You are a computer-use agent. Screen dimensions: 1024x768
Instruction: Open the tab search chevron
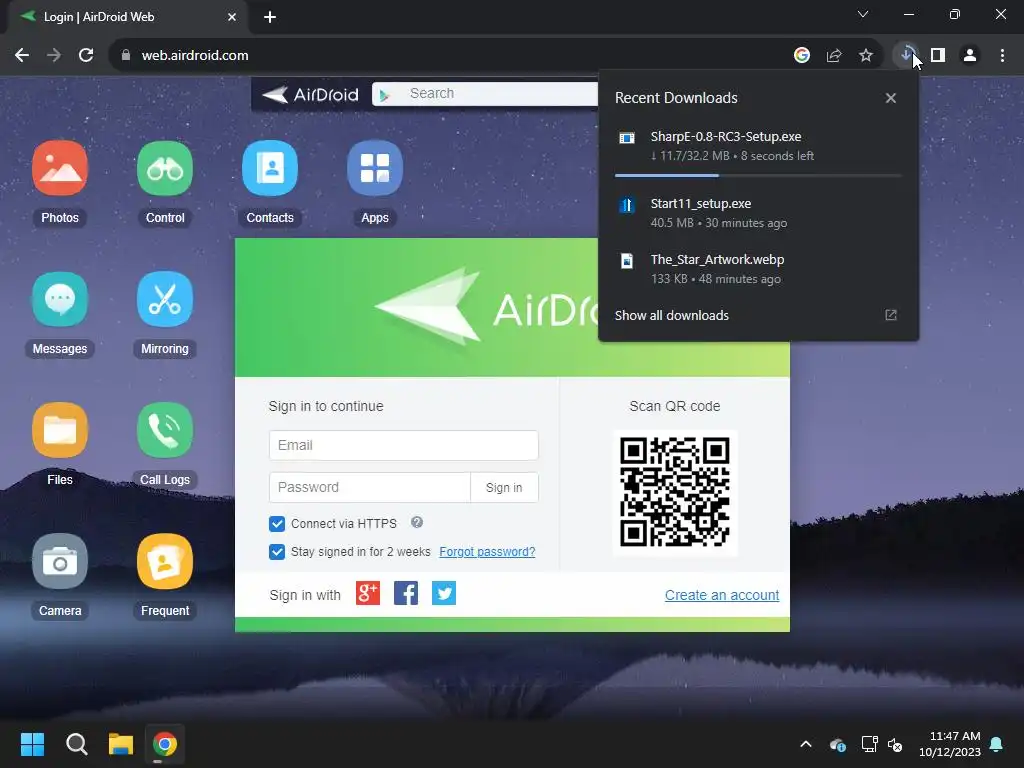click(863, 14)
